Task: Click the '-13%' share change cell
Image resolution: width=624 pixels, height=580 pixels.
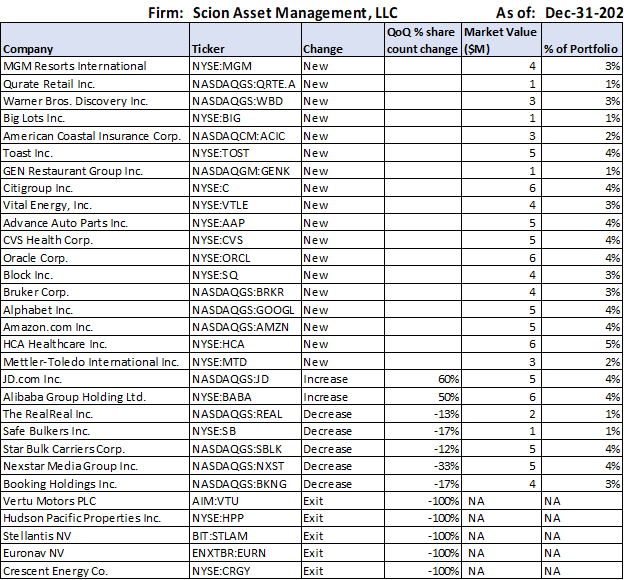Action: coord(423,414)
